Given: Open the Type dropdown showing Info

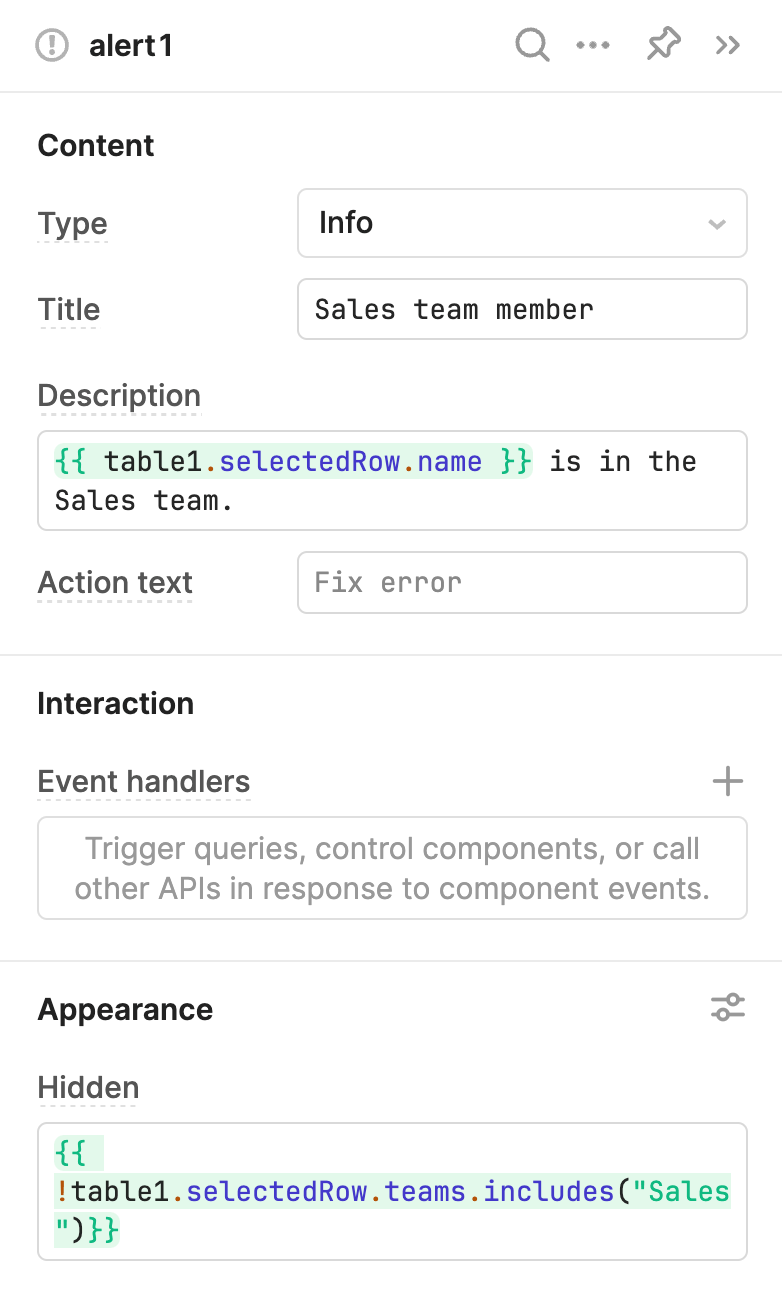Looking at the screenshot, I should coord(522,223).
